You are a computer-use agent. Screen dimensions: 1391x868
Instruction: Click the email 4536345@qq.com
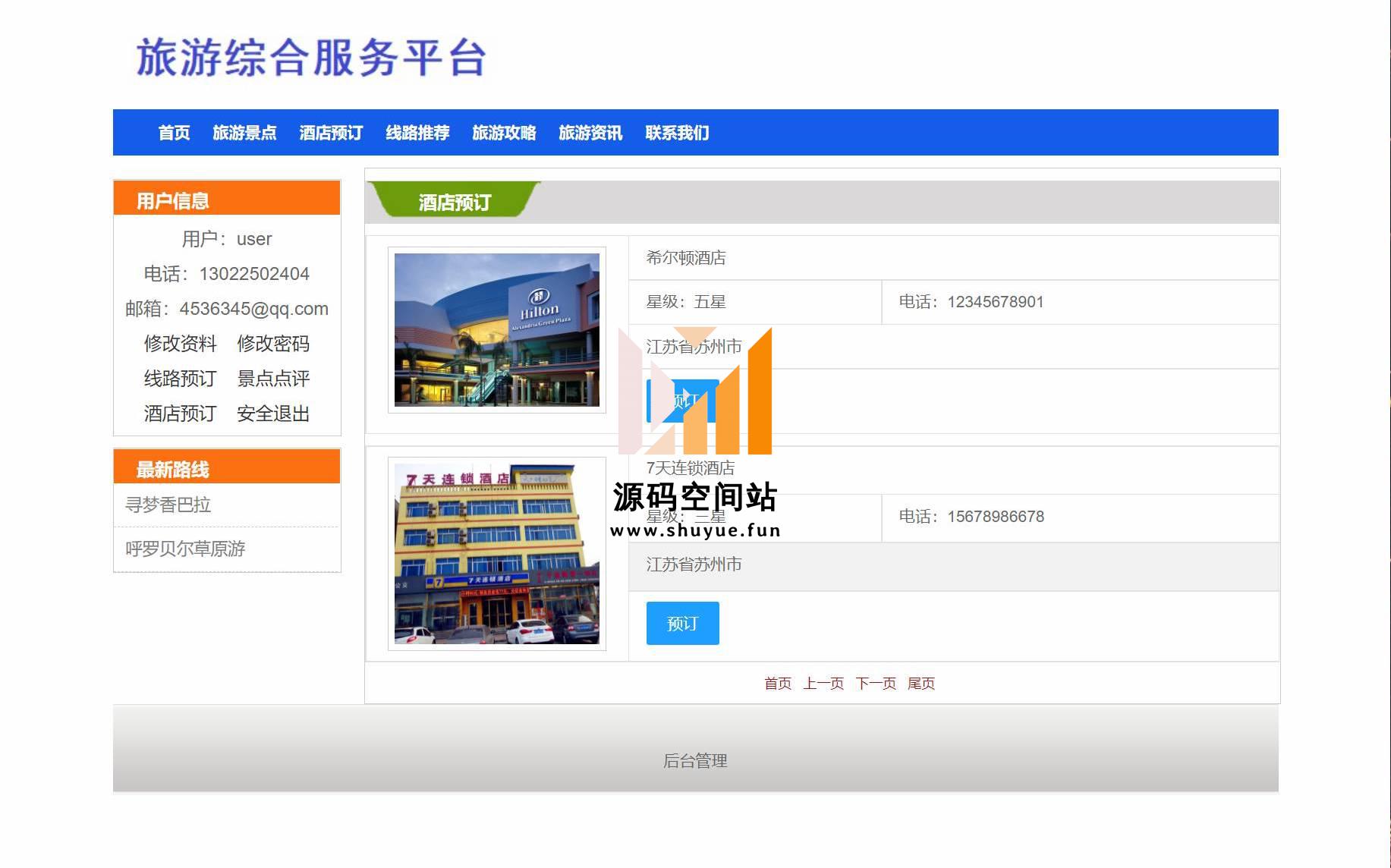click(253, 309)
